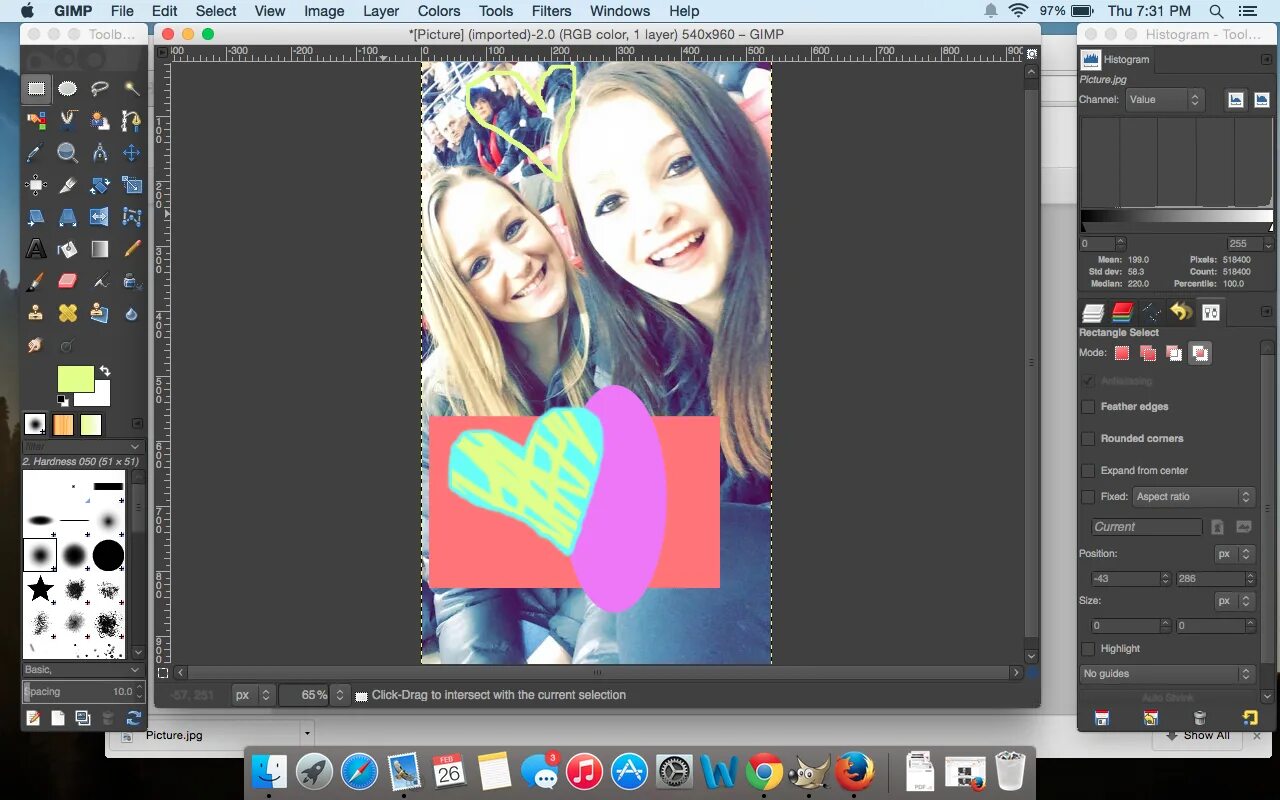
Task: Select the Zoom magnifier tool
Action: [x=67, y=152]
